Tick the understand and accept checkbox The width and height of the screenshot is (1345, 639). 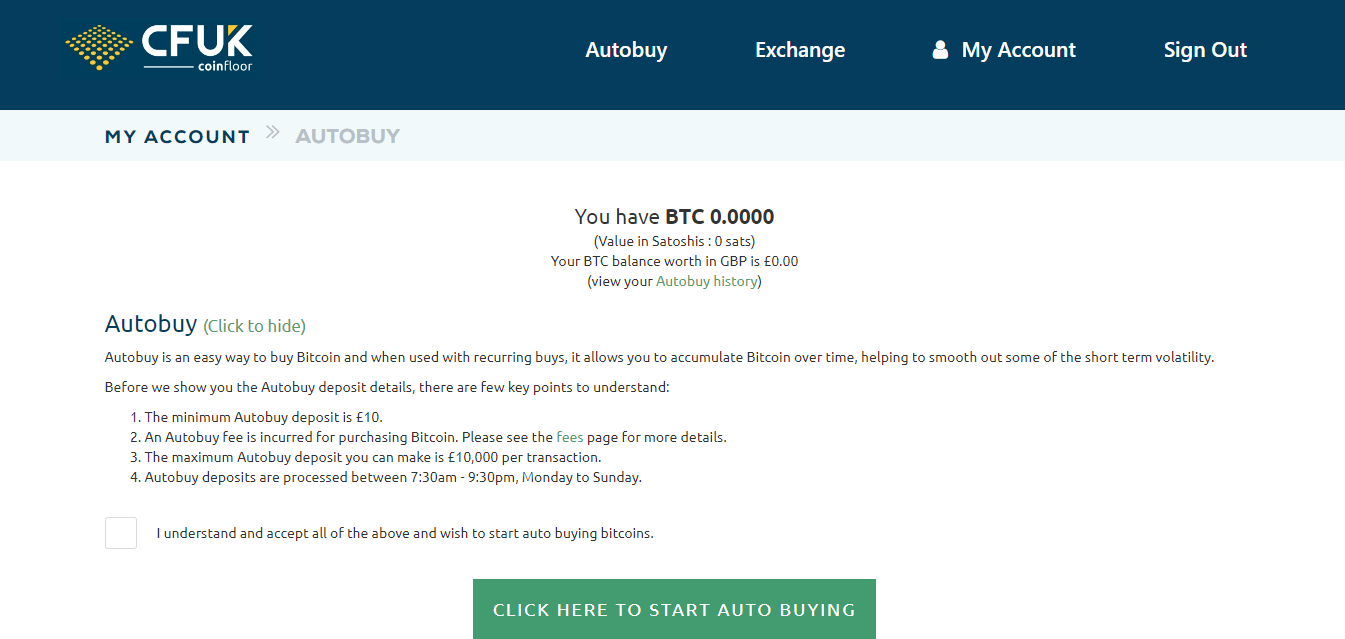(x=121, y=533)
